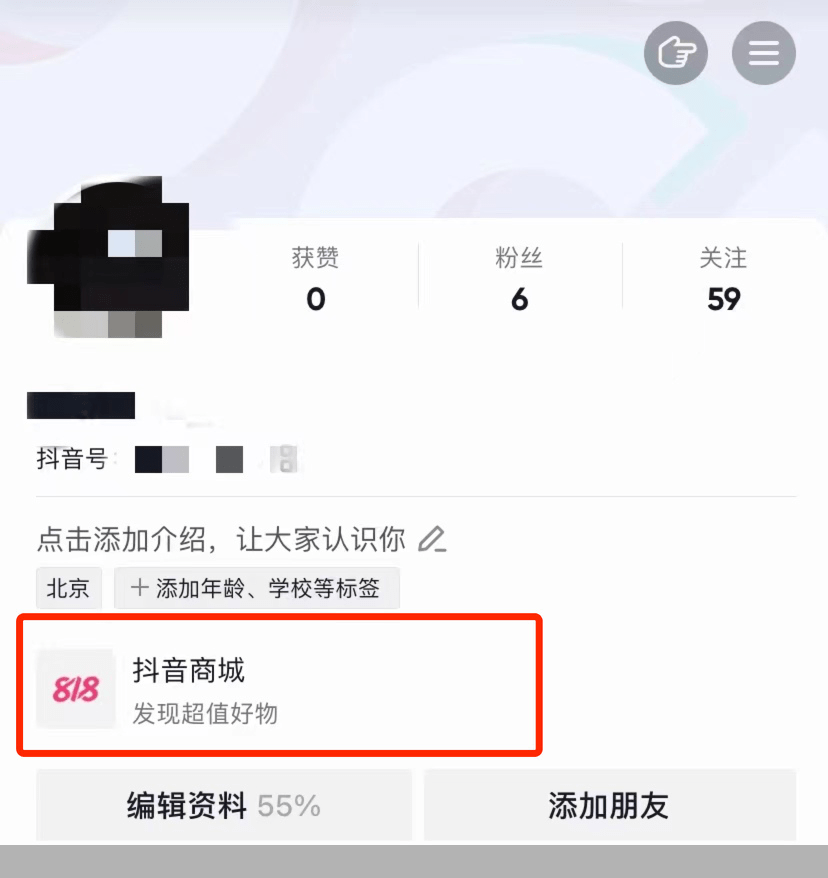Image resolution: width=828 pixels, height=878 pixels.
Task: Tap the pointing hand icon
Action: tap(676, 53)
